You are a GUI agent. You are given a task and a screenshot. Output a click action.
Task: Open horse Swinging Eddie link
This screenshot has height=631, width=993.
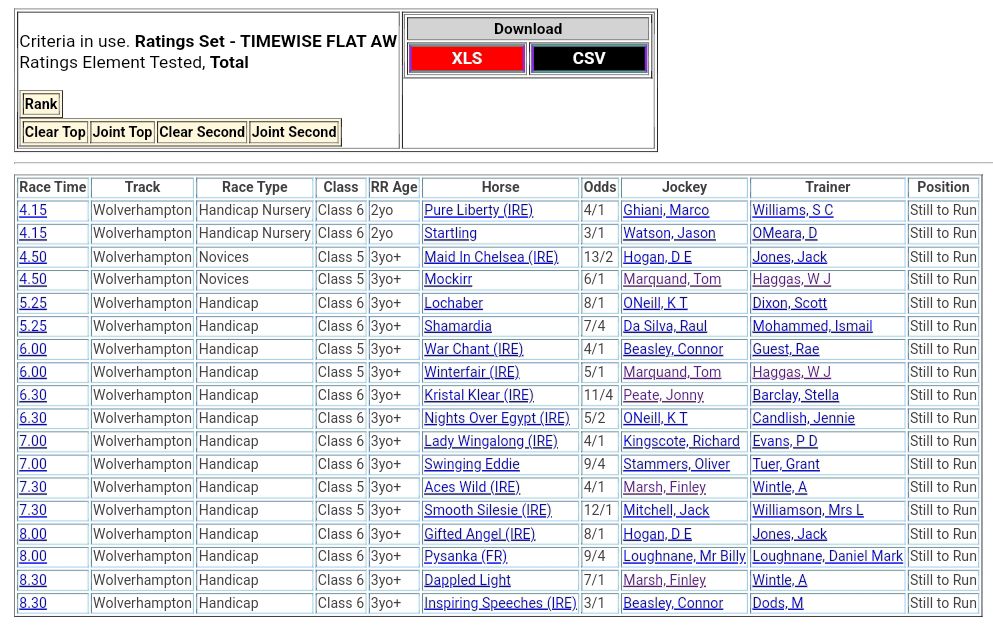tap(471, 464)
